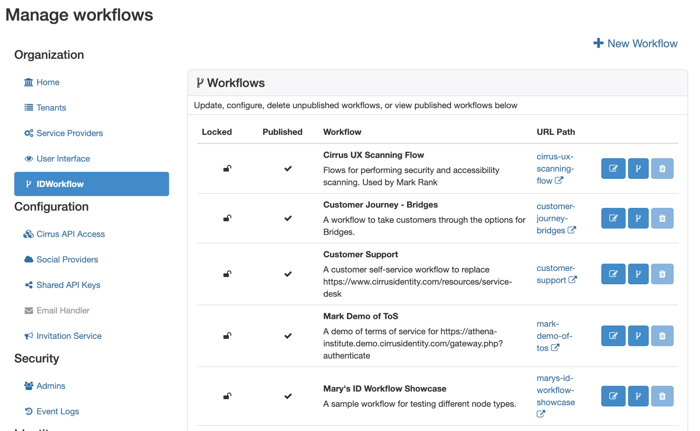This screenshot has width=700, height=431.
Task: Click delete icon for Cirrus UX Scanning Flow
Action: 662,169
